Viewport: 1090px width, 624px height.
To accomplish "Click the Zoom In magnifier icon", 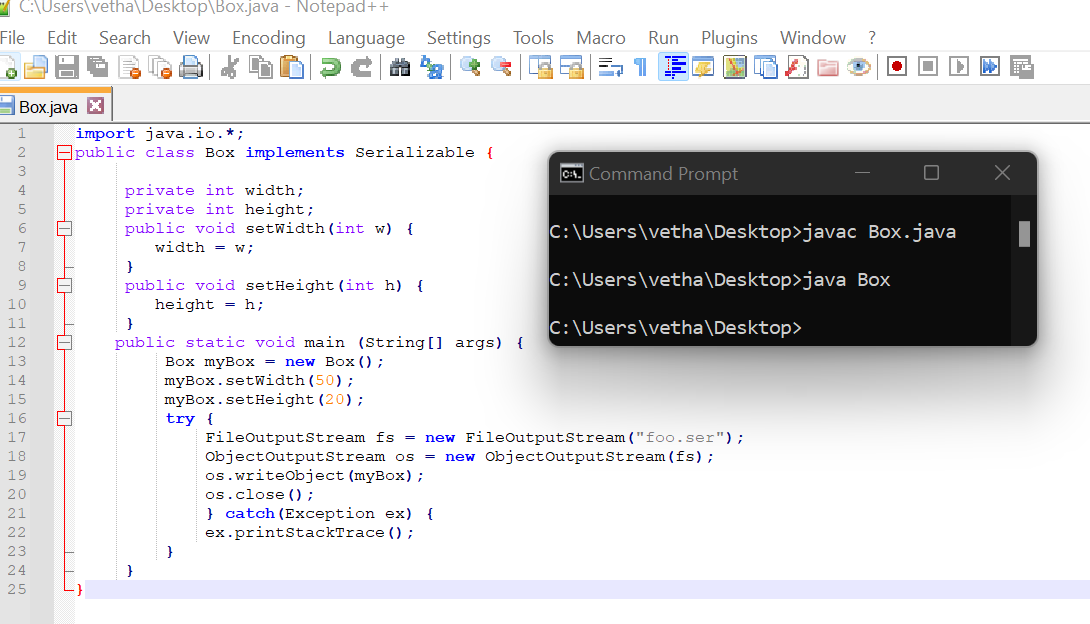I will point(471,67).
